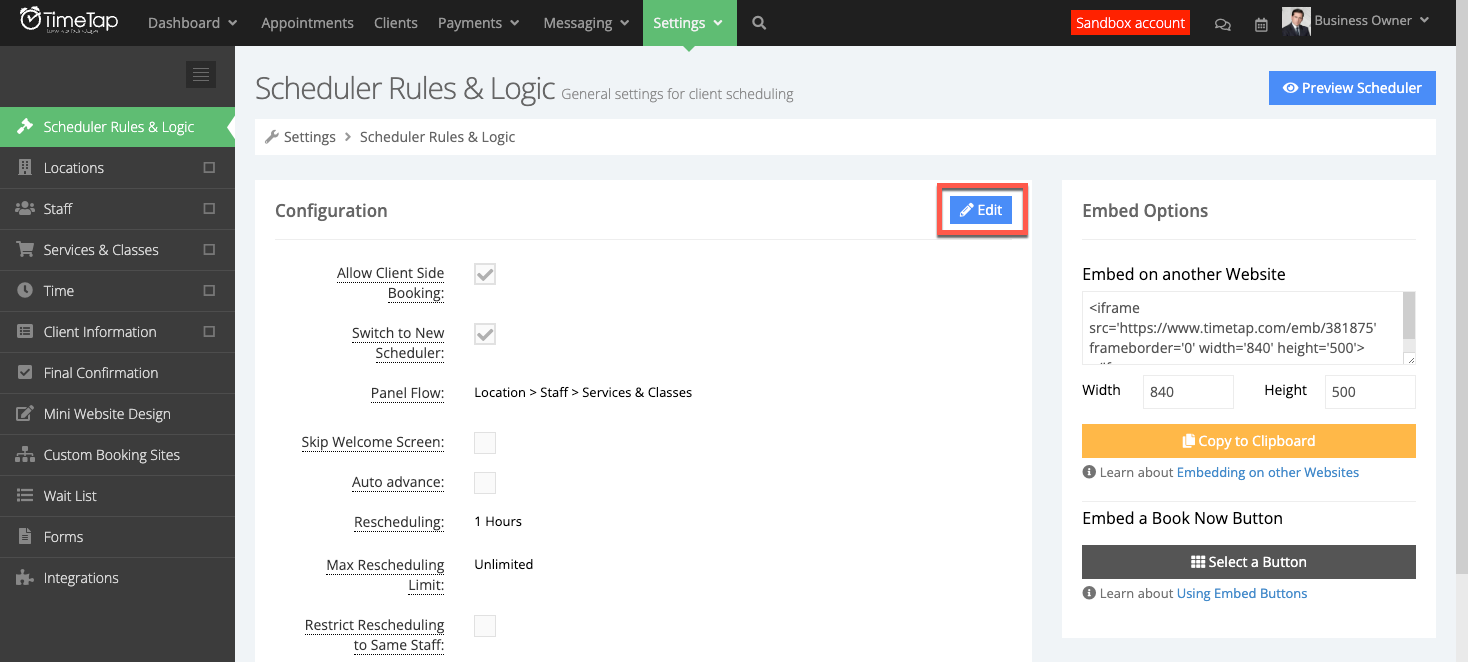Screen dimensions: 1468x662
Task: Open Mini Website Design settings
Action: coord(107,414)
